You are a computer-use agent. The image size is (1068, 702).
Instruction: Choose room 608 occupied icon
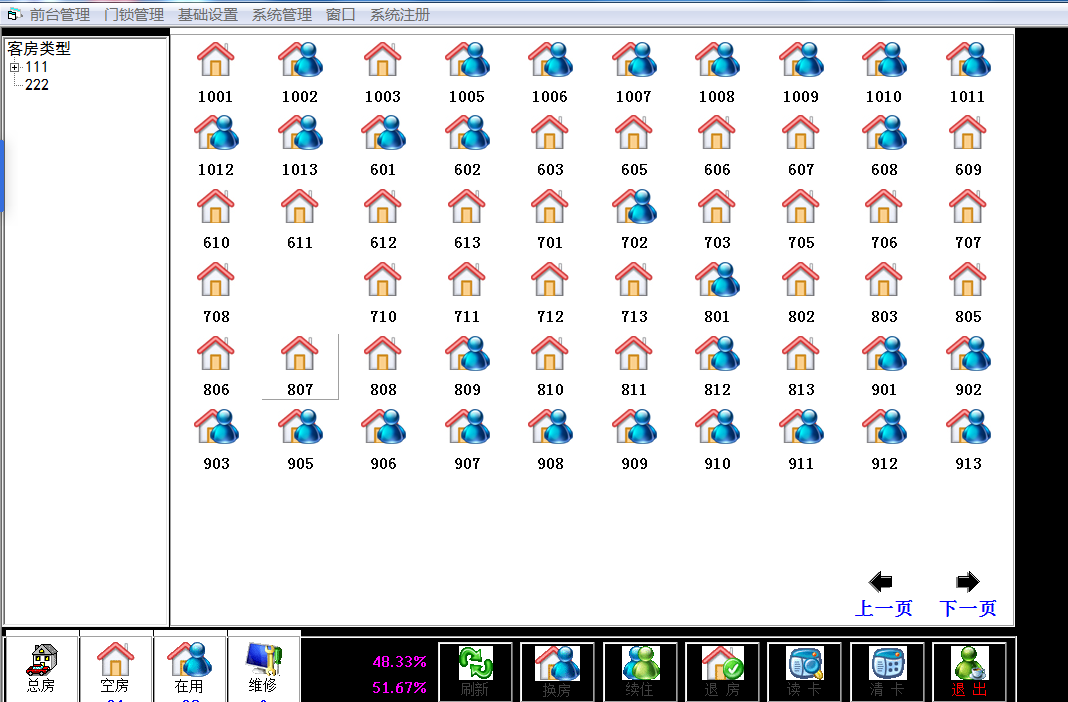[884, 133]
